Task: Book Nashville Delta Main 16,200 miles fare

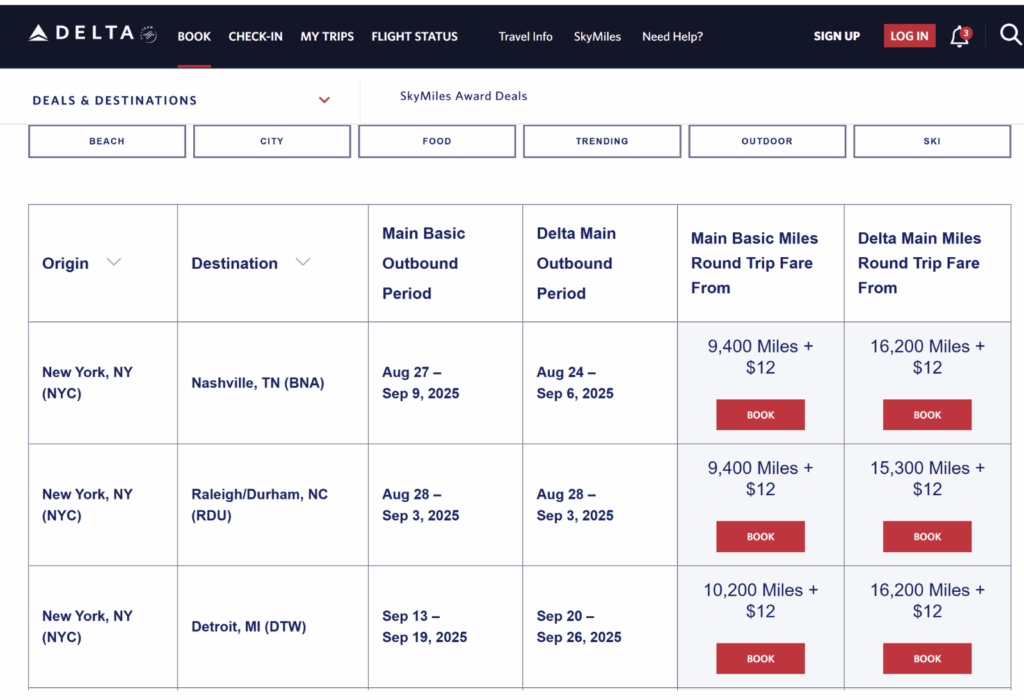Action: (x=927, y=415)
